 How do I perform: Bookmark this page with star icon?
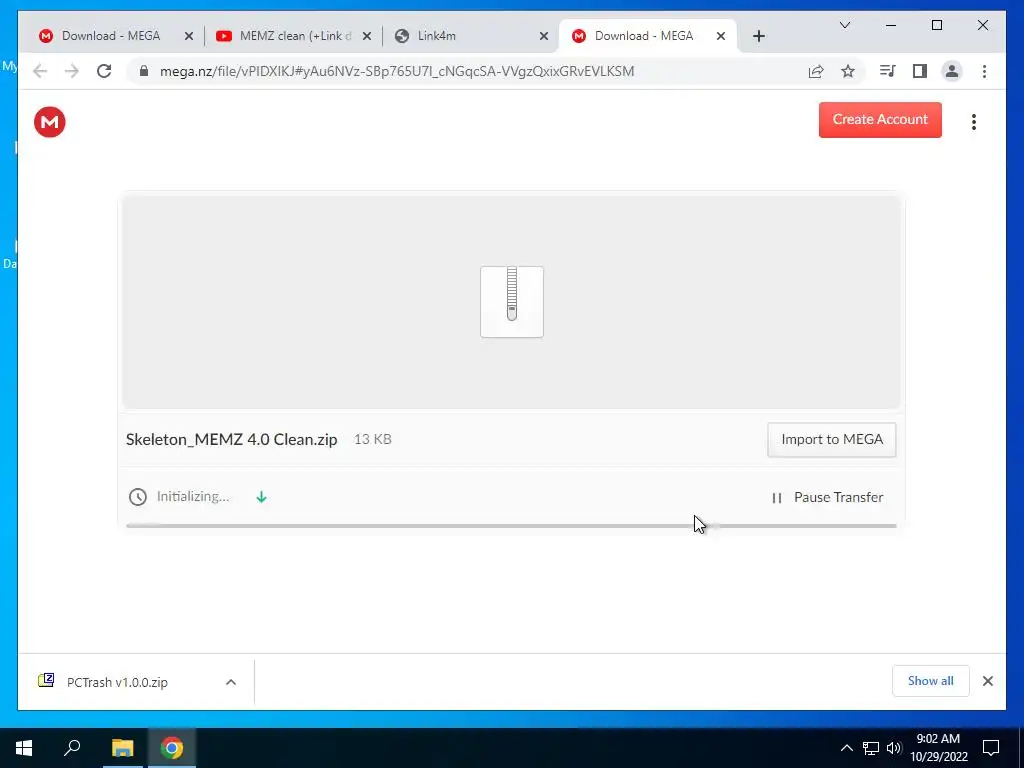point(848,71)
